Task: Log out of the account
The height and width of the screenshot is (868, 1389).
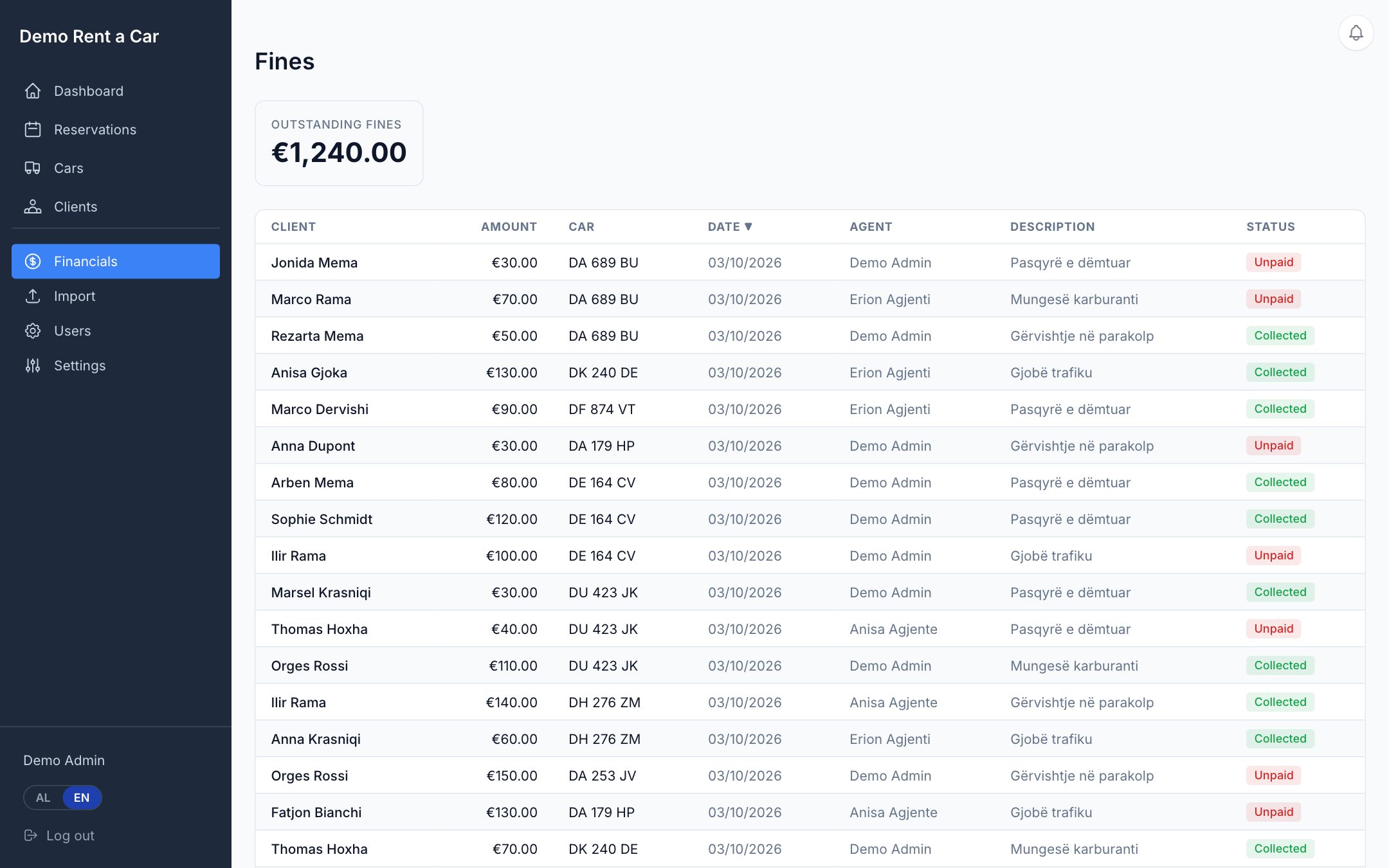Action: coord(59,835)
